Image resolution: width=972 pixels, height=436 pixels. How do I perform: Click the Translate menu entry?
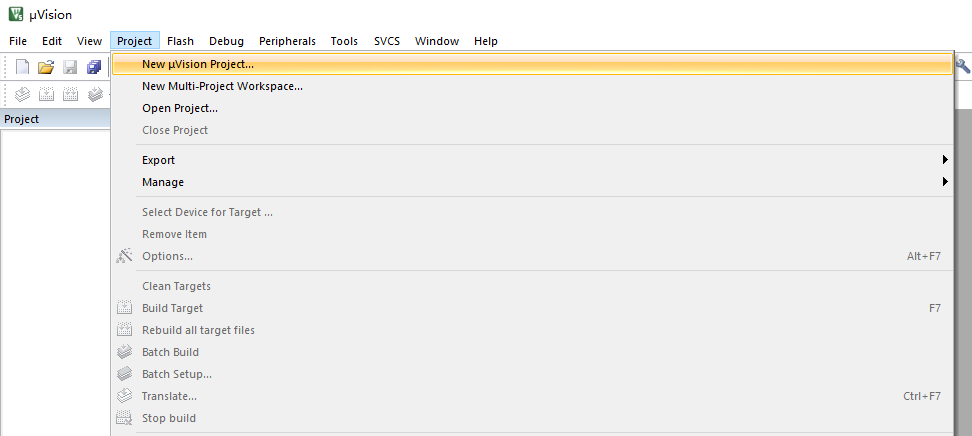coord(532,396)
